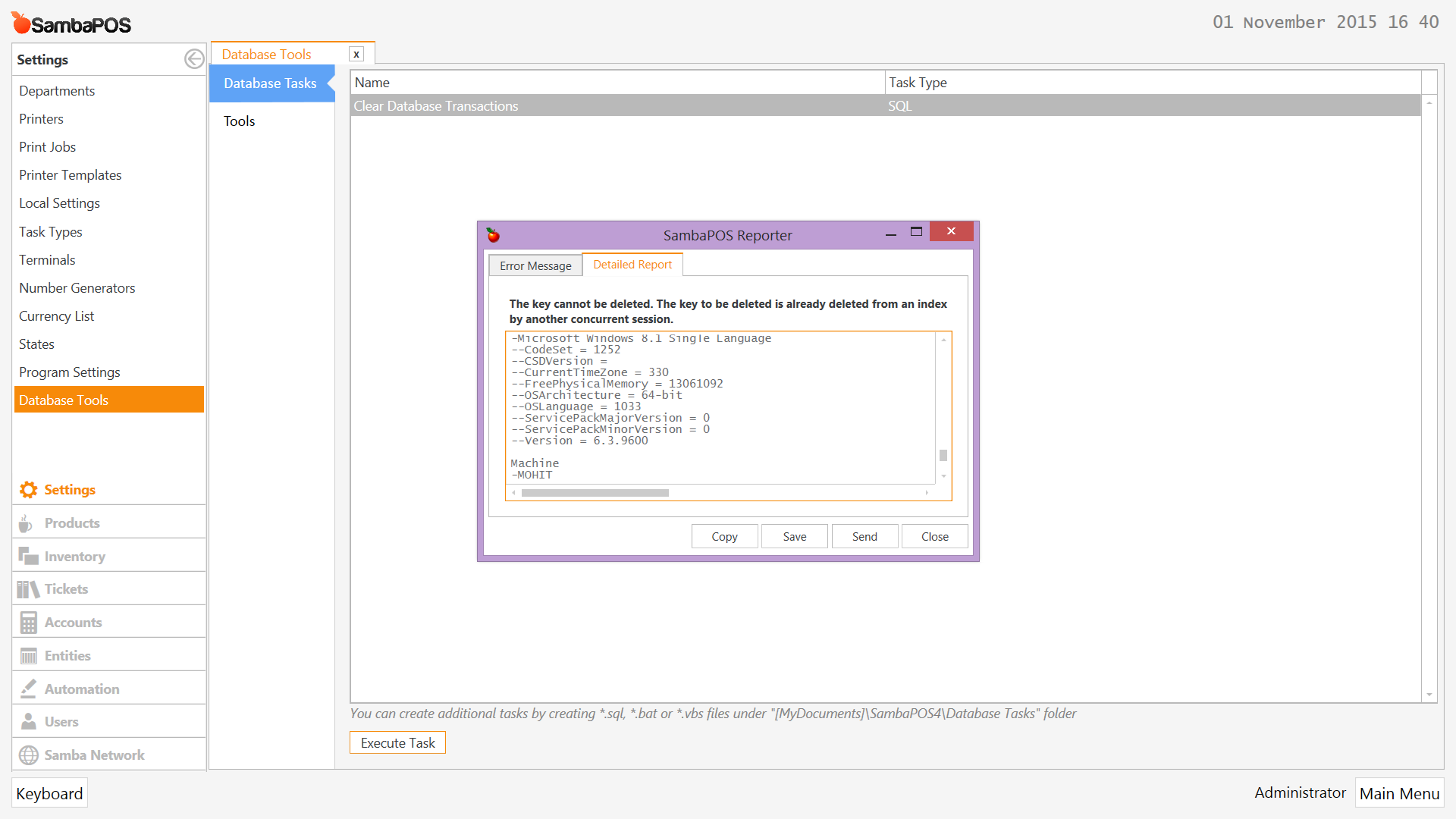The image size is (1456, 819).
Task: Open States settings
Action: pyautogui.click(x=36, y=344)
